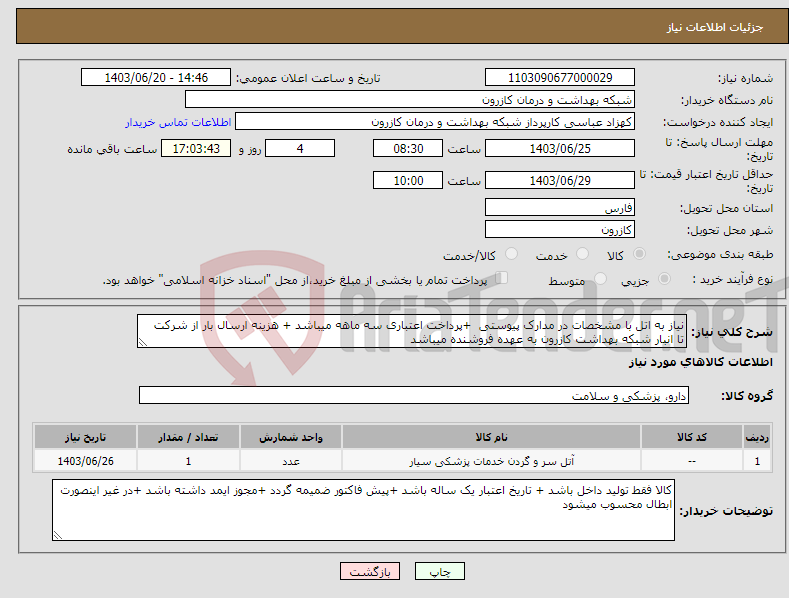Click the validity time field 10:00
This screenshot has height=598, width=789.
408,180
